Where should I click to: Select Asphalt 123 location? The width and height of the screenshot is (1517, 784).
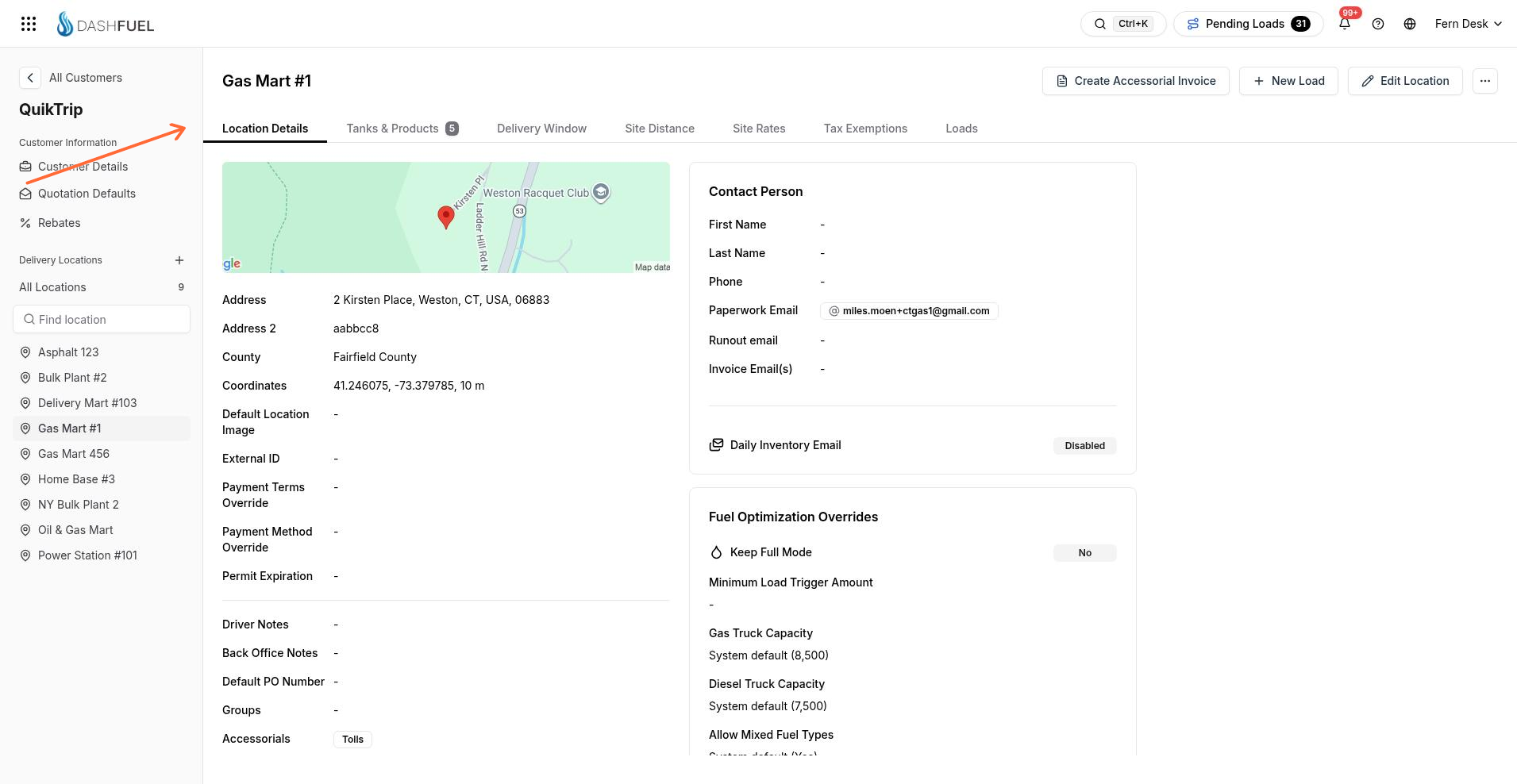[102, 352]
